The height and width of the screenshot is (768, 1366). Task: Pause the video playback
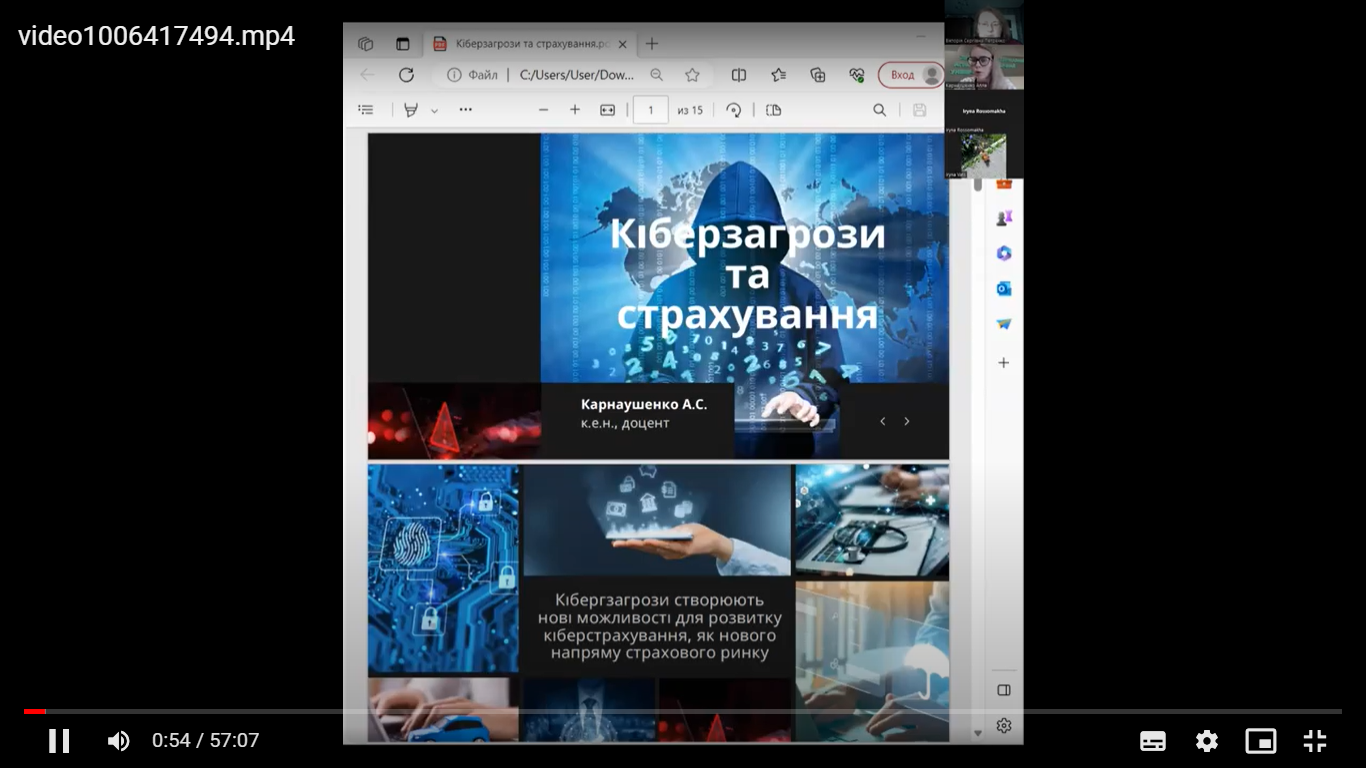click(x=59, y=741)
